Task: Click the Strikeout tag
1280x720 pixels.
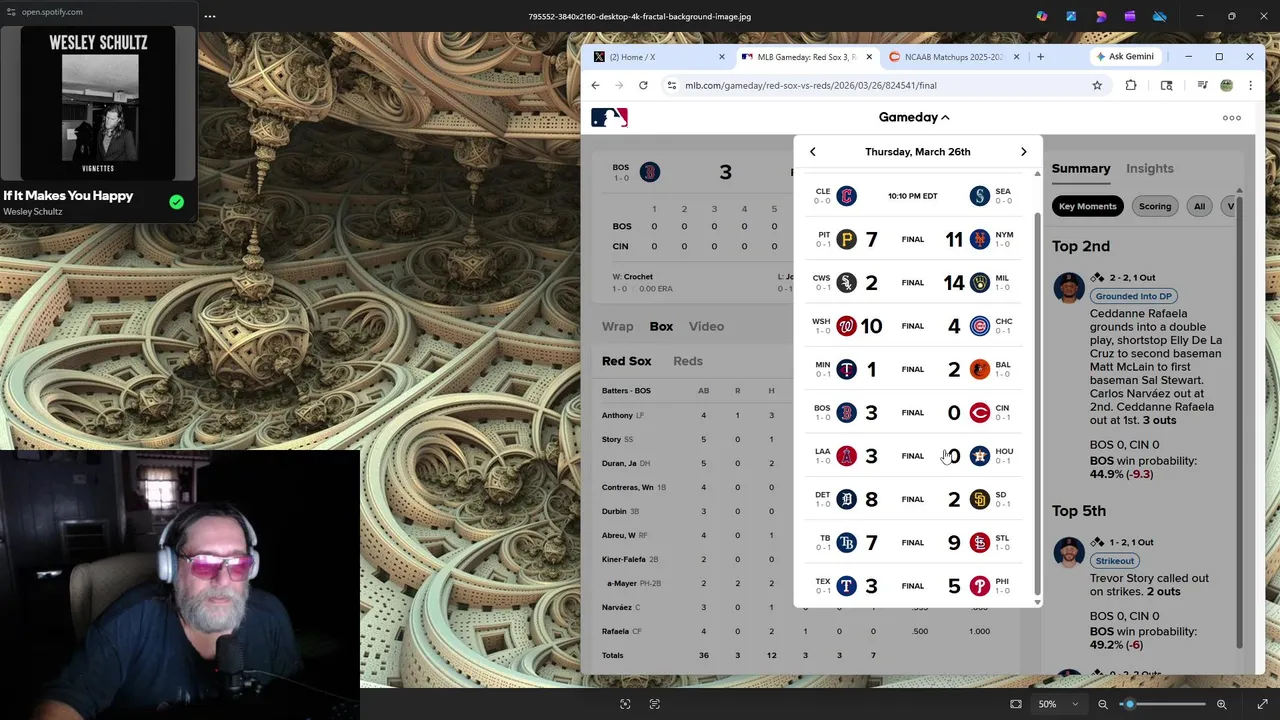Action: click(x=1114, y=561)
